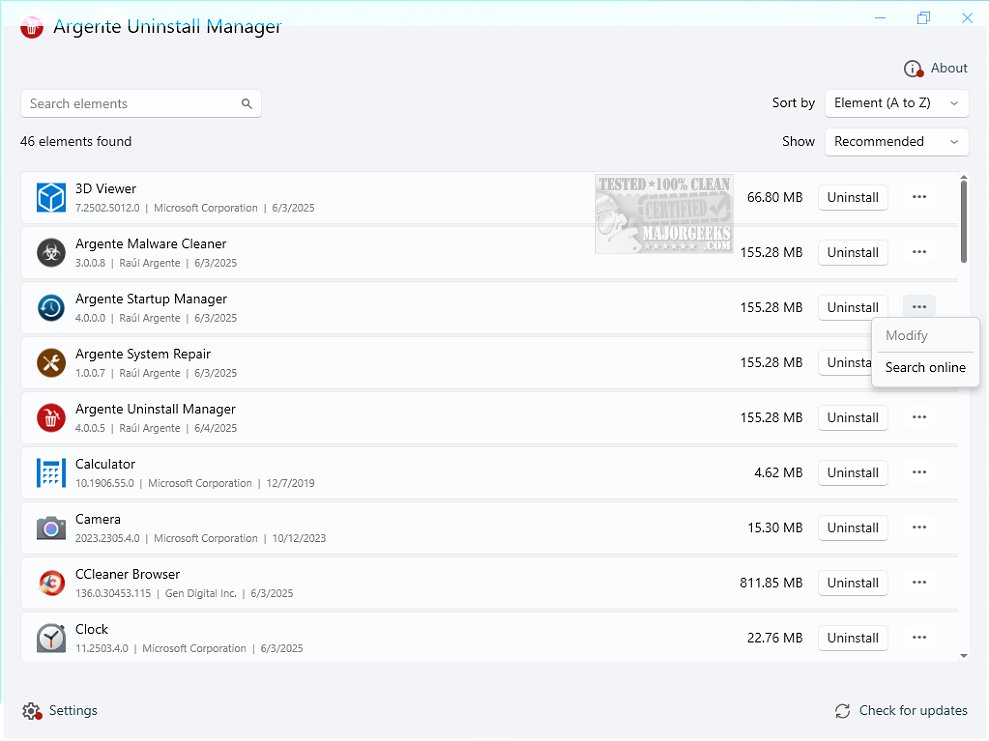Click the Clock application icon
Image resolution: width=989 pixels, height=741 pixels.
click(50, 637)
